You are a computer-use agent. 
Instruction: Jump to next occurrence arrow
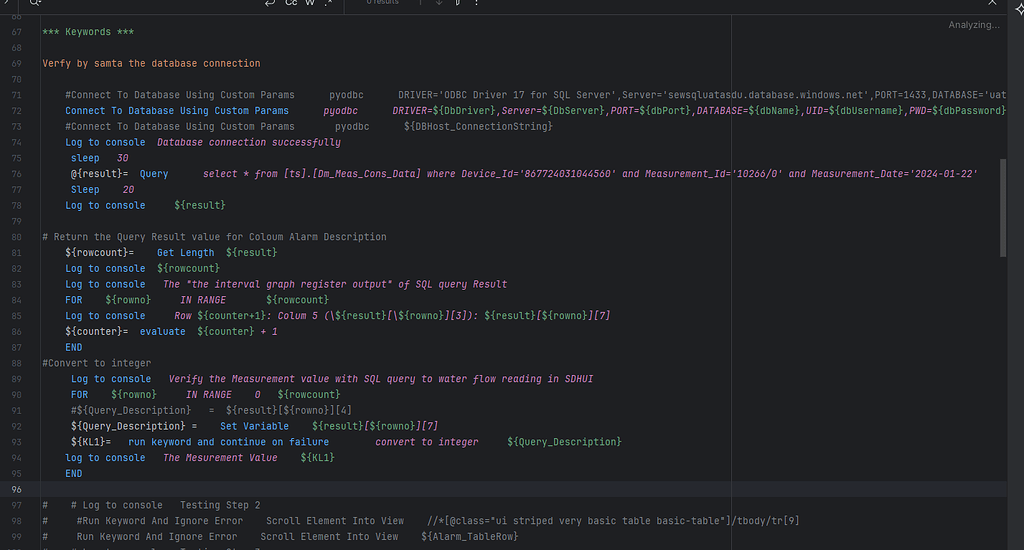tap(439, 3)
